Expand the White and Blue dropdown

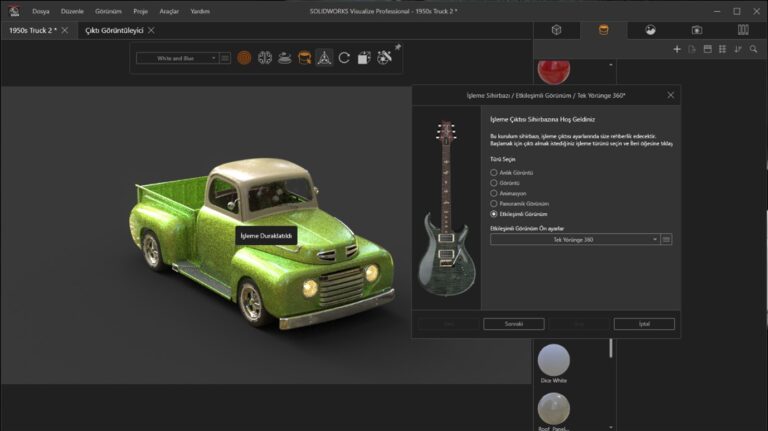(x=212, y=58)
